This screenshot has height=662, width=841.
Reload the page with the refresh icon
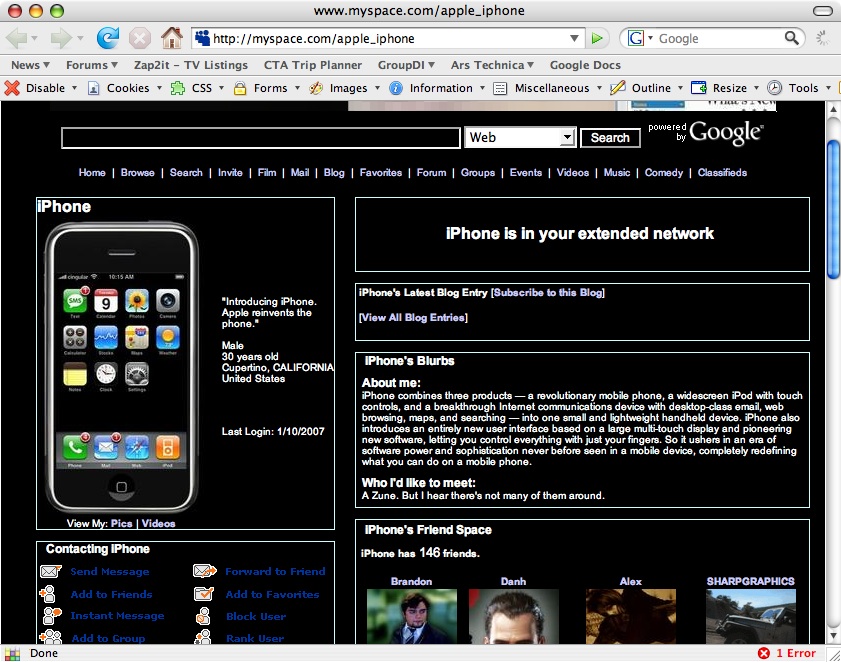pyautogui.click(x=108, y=38)
